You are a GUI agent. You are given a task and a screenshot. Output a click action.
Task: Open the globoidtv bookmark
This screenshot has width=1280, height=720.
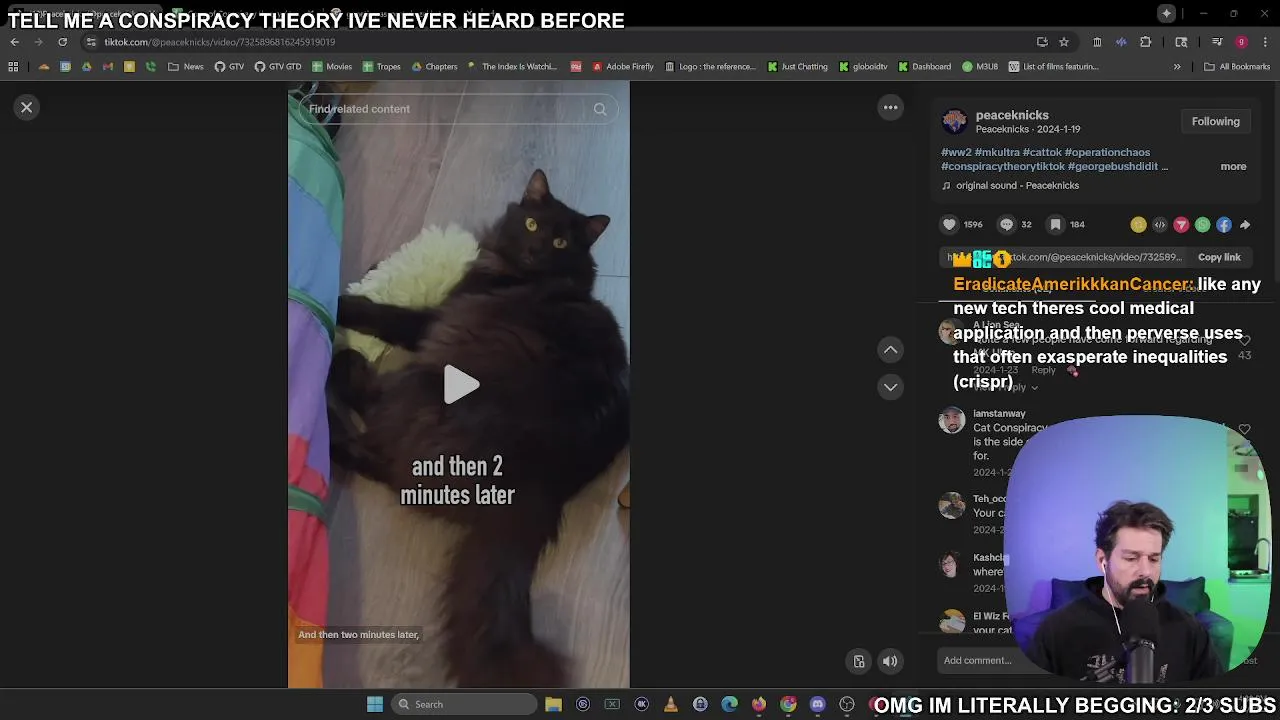pyautogui.click(x=863, y=67)
